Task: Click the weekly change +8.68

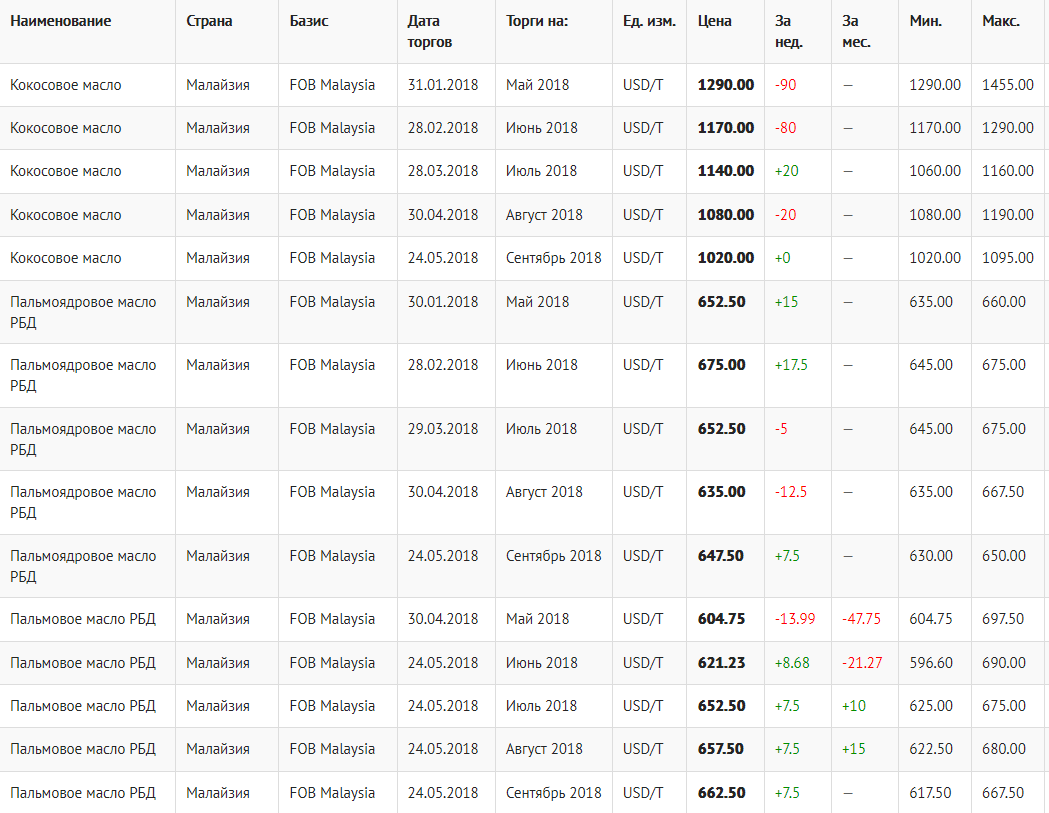Action: coord(792,663)
